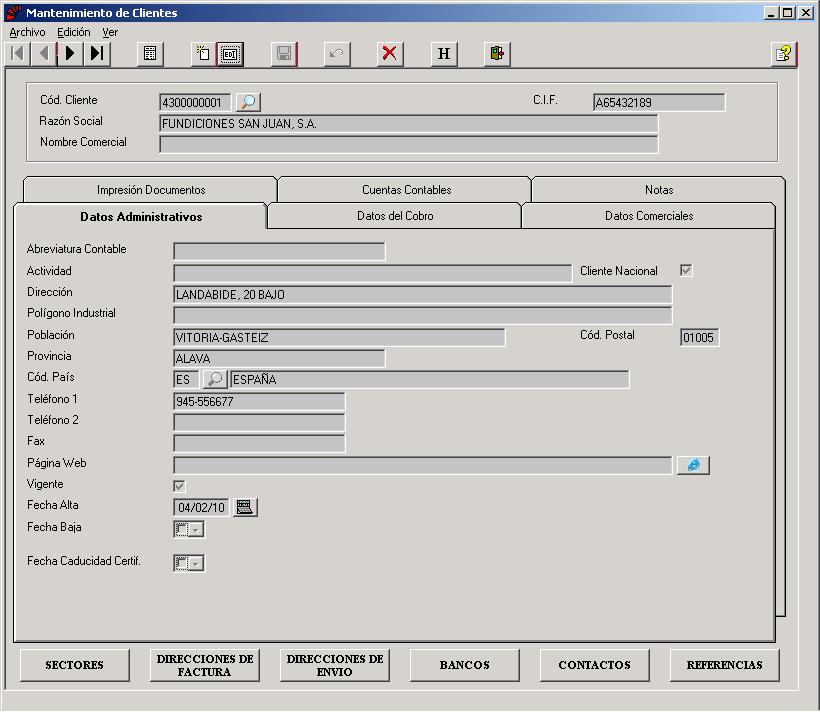Open the web page with the browser icon
The height and width of the screenshot is (712, 820).
(x=693, y=465)
